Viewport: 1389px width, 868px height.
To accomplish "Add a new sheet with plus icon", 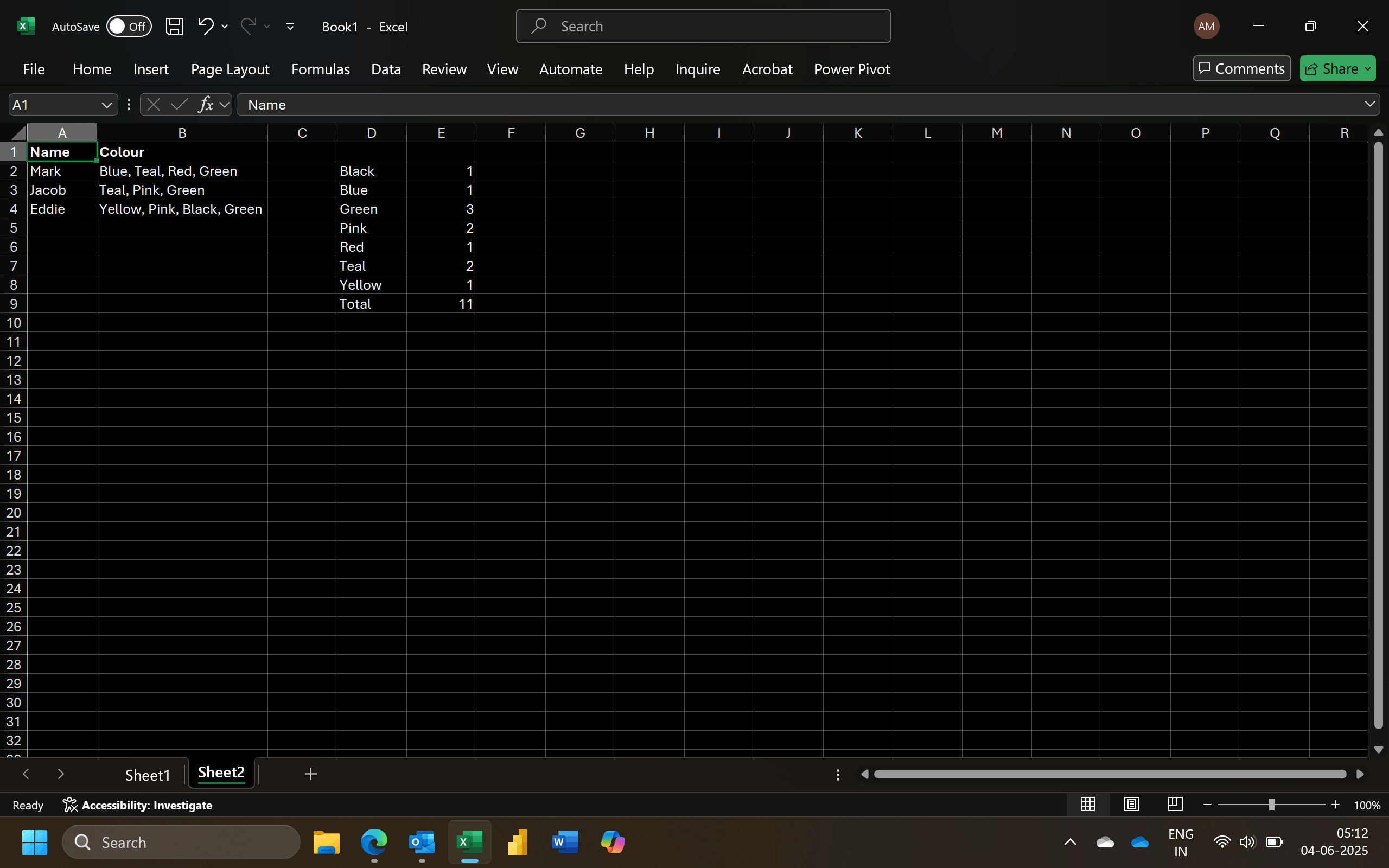I will (x=310, y=774).
